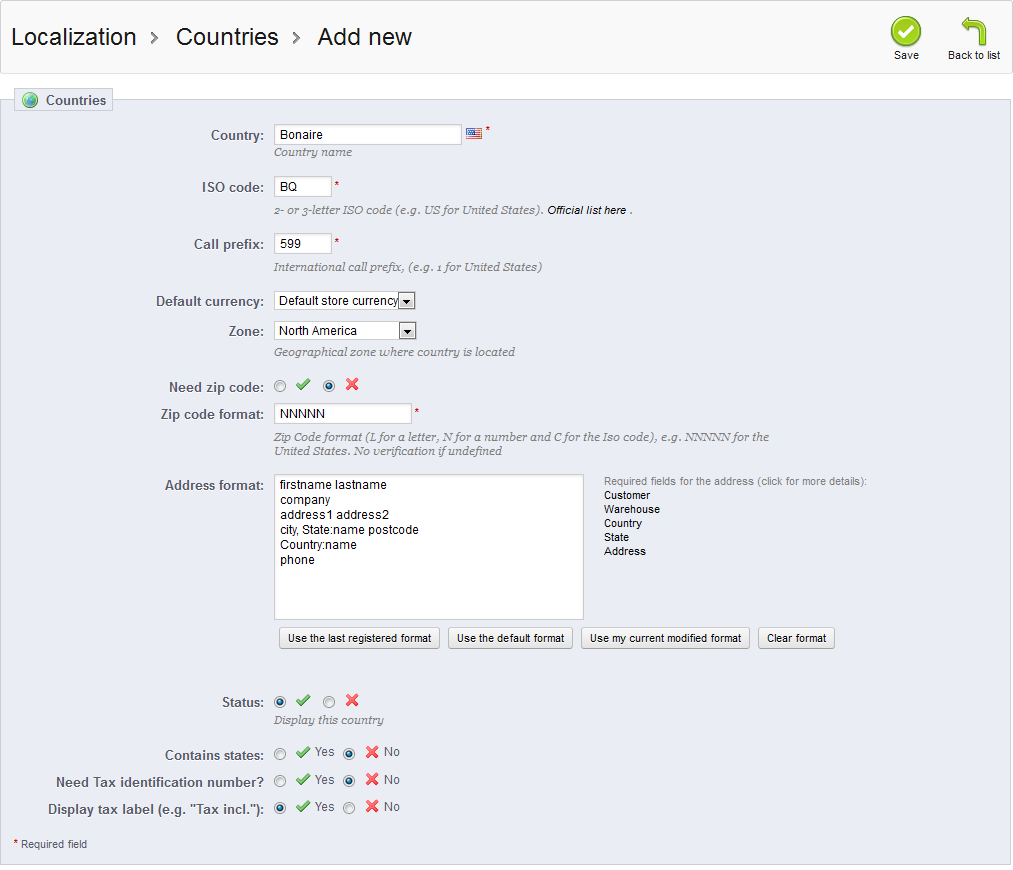
Task: Enable Need Tax identification number Yes radio
Action: [x=280, y=781]
